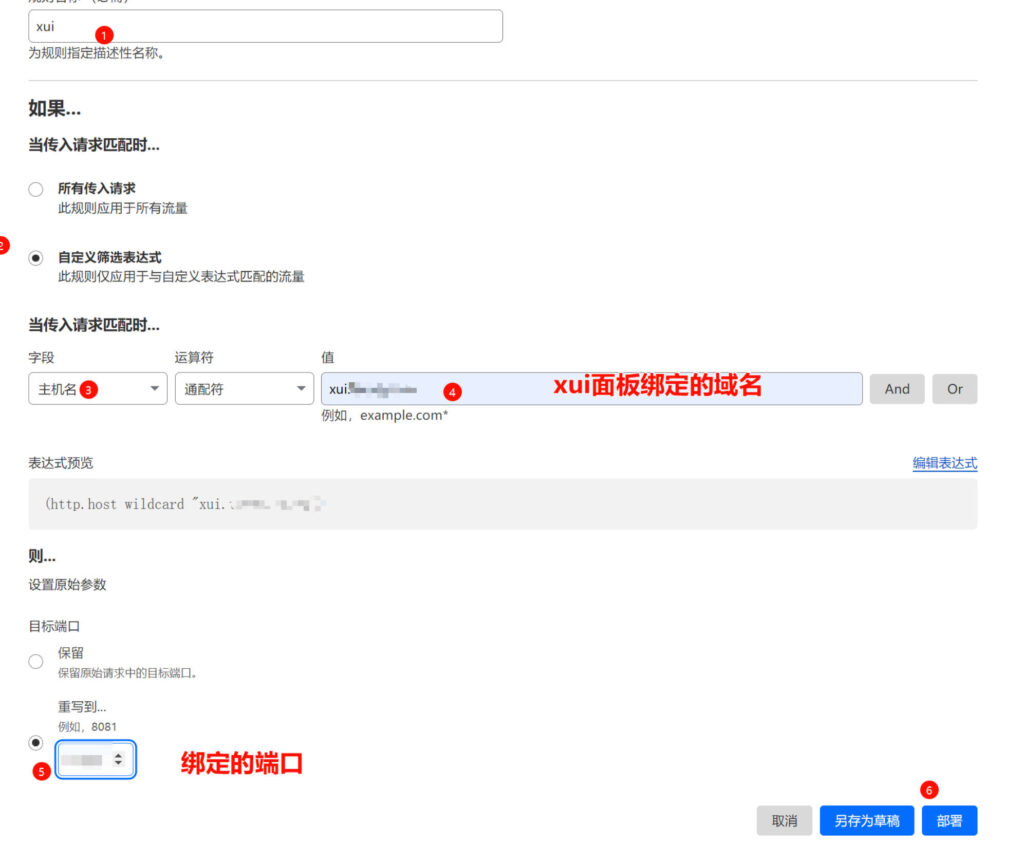The height and width of the screenshot is (844, 1024).
Task: Choose the 重写到 port radio button
Action: pos(36,743)
